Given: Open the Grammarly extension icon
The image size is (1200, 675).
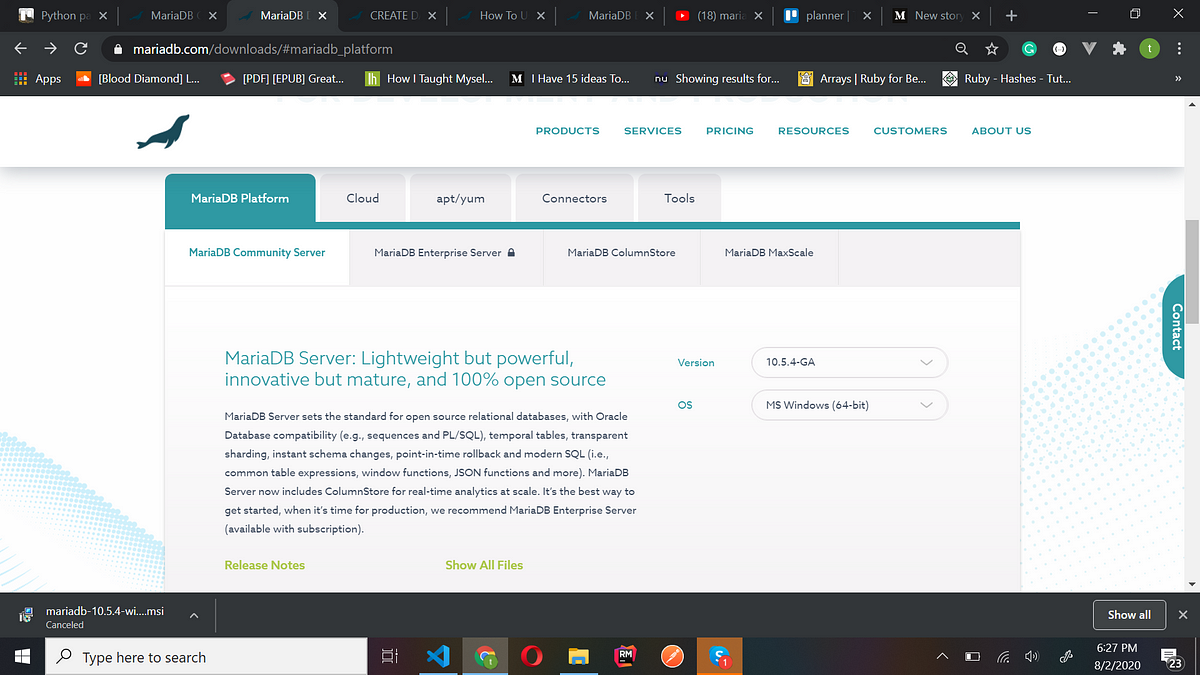Looking at the screenshot, I should pos(1029,48).
